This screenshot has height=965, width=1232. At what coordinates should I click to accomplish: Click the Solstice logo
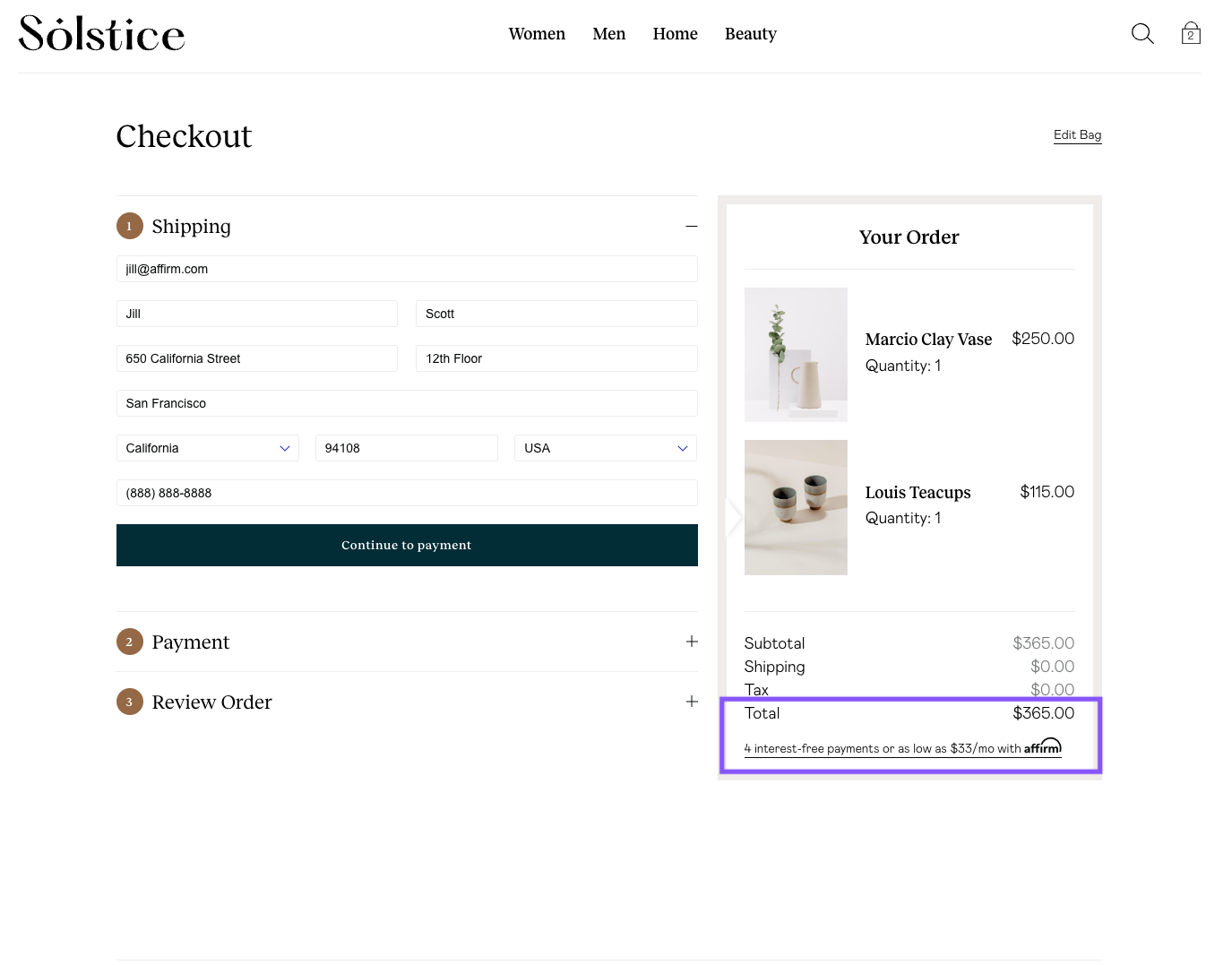click(102, 34)
